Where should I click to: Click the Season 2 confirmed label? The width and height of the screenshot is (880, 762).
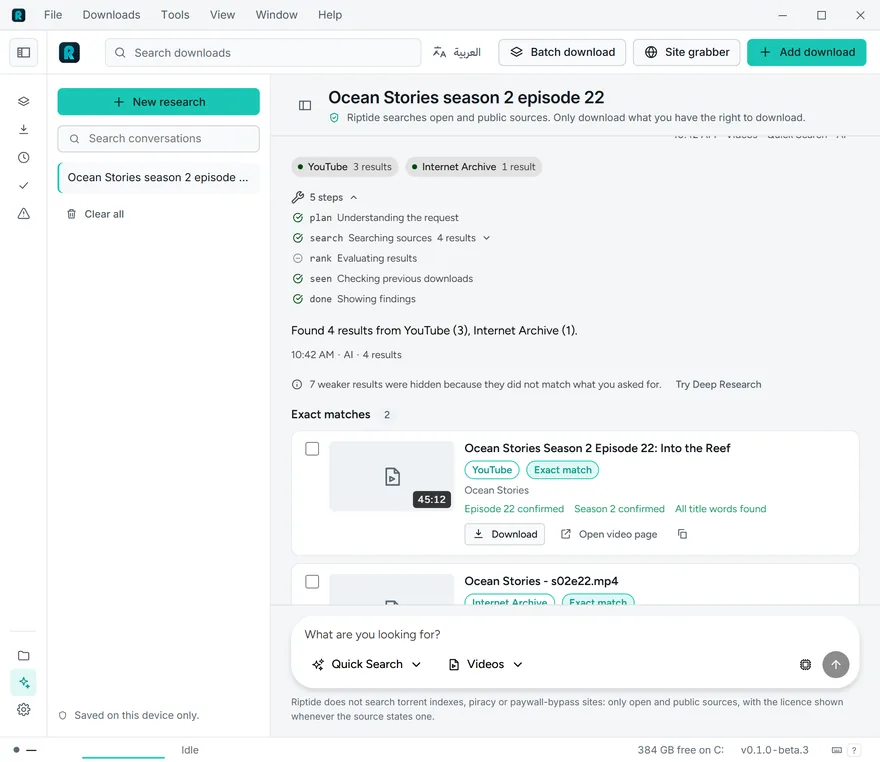pyautogui.click(x=619, y=509)
